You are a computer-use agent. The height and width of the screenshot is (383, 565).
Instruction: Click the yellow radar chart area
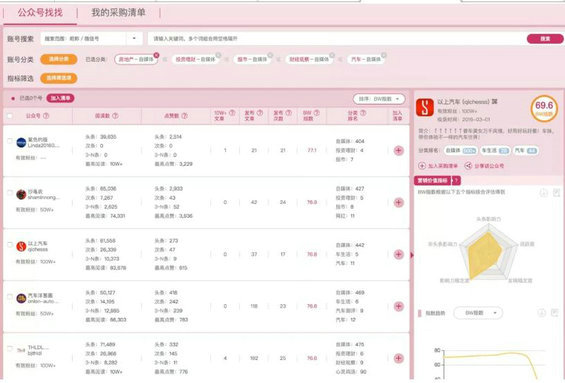(485, 254)
